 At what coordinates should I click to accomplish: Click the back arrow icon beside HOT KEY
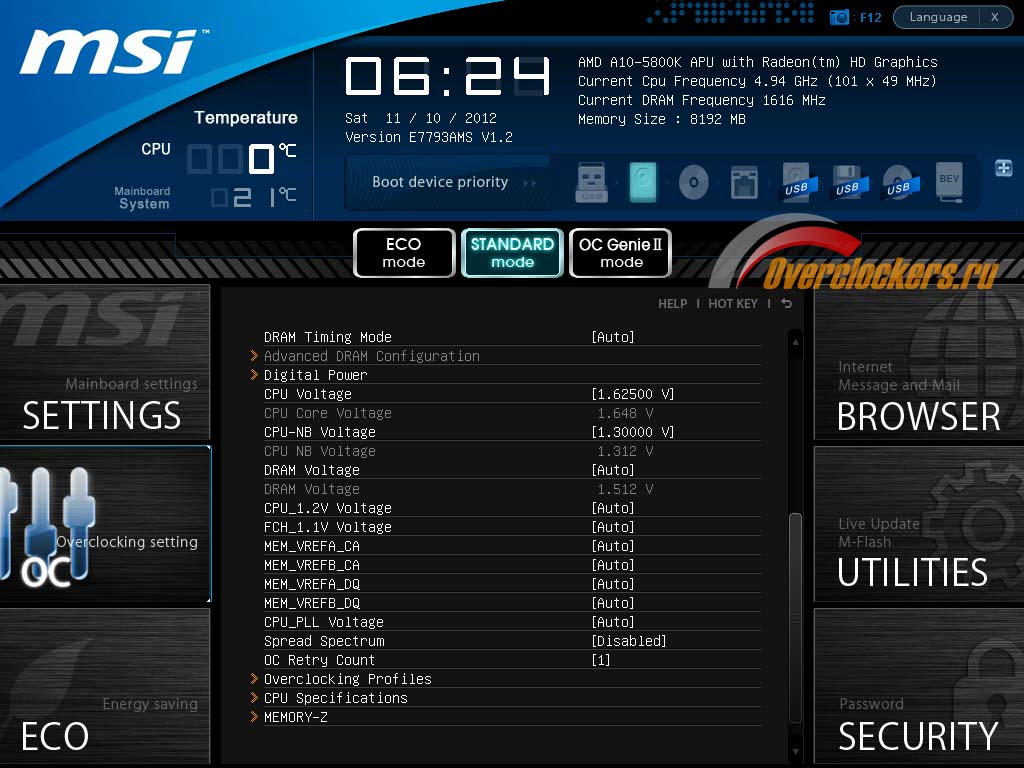tap(786, 304)
